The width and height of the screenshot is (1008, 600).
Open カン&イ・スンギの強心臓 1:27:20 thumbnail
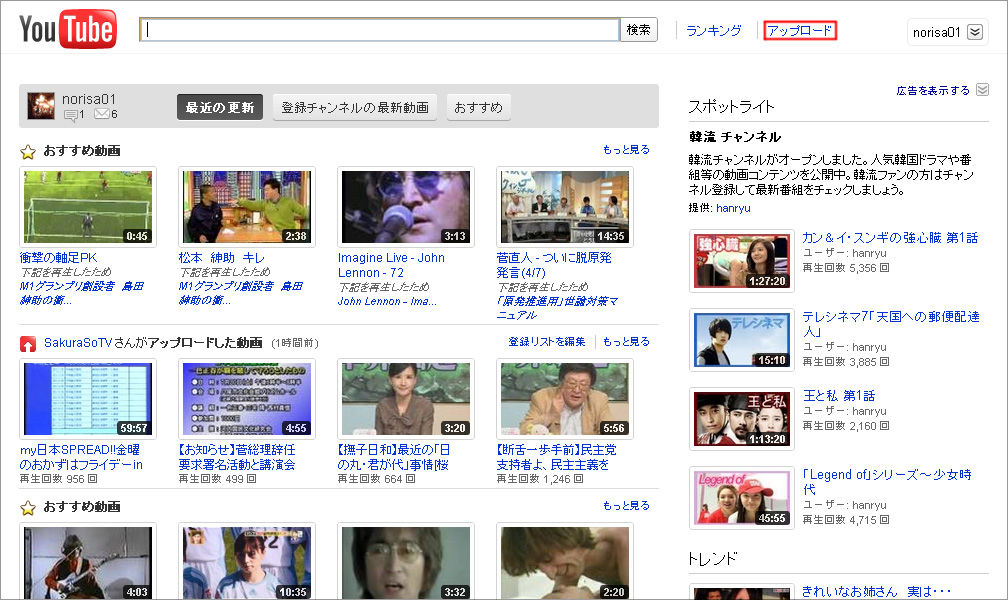coord(742,261)
